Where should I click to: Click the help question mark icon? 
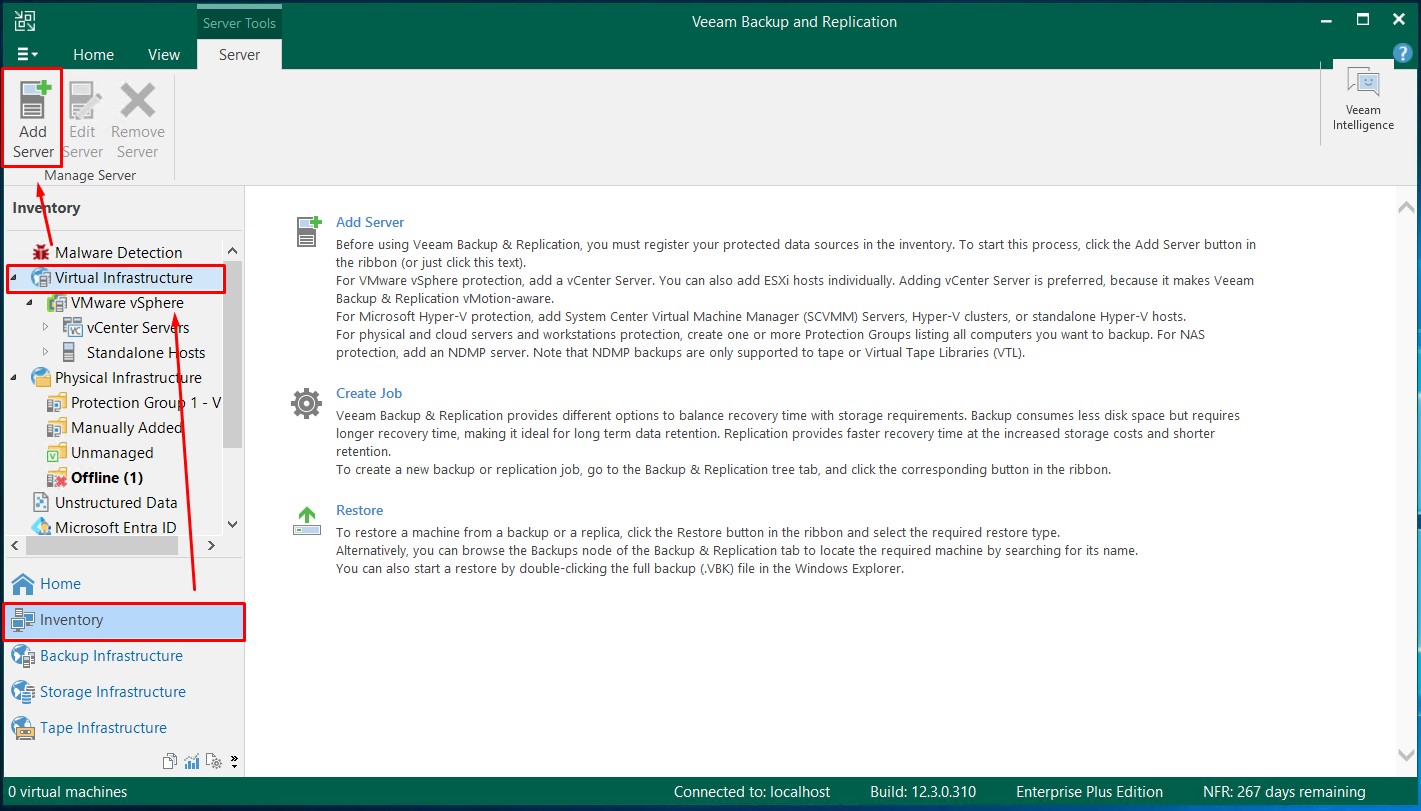coord(1402,53)
